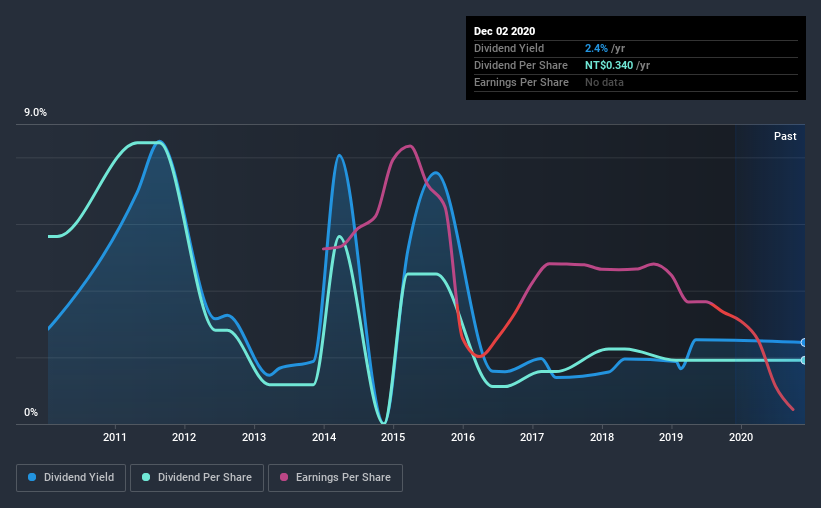Click the NT$0.340 Dividend Per Share value
The width and height of the screenshot is (821, 508).
[x=609, y=65]
